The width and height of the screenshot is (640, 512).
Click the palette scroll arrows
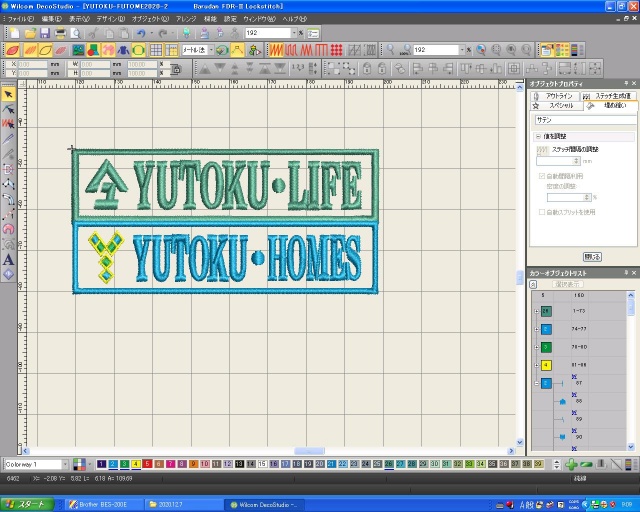tap(556, 464)
